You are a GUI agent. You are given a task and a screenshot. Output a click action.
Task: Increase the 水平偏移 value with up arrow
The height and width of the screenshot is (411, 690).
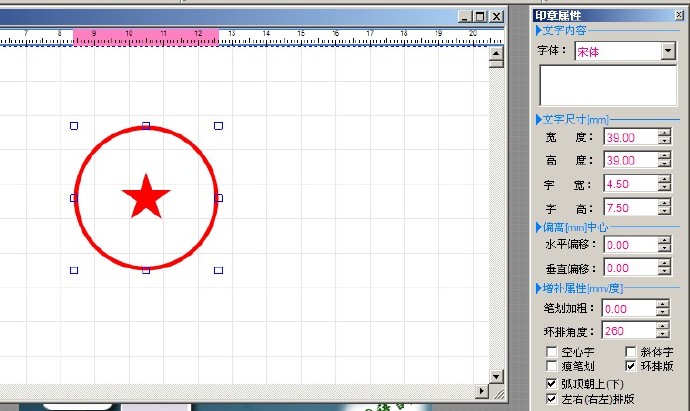[664, 240]
